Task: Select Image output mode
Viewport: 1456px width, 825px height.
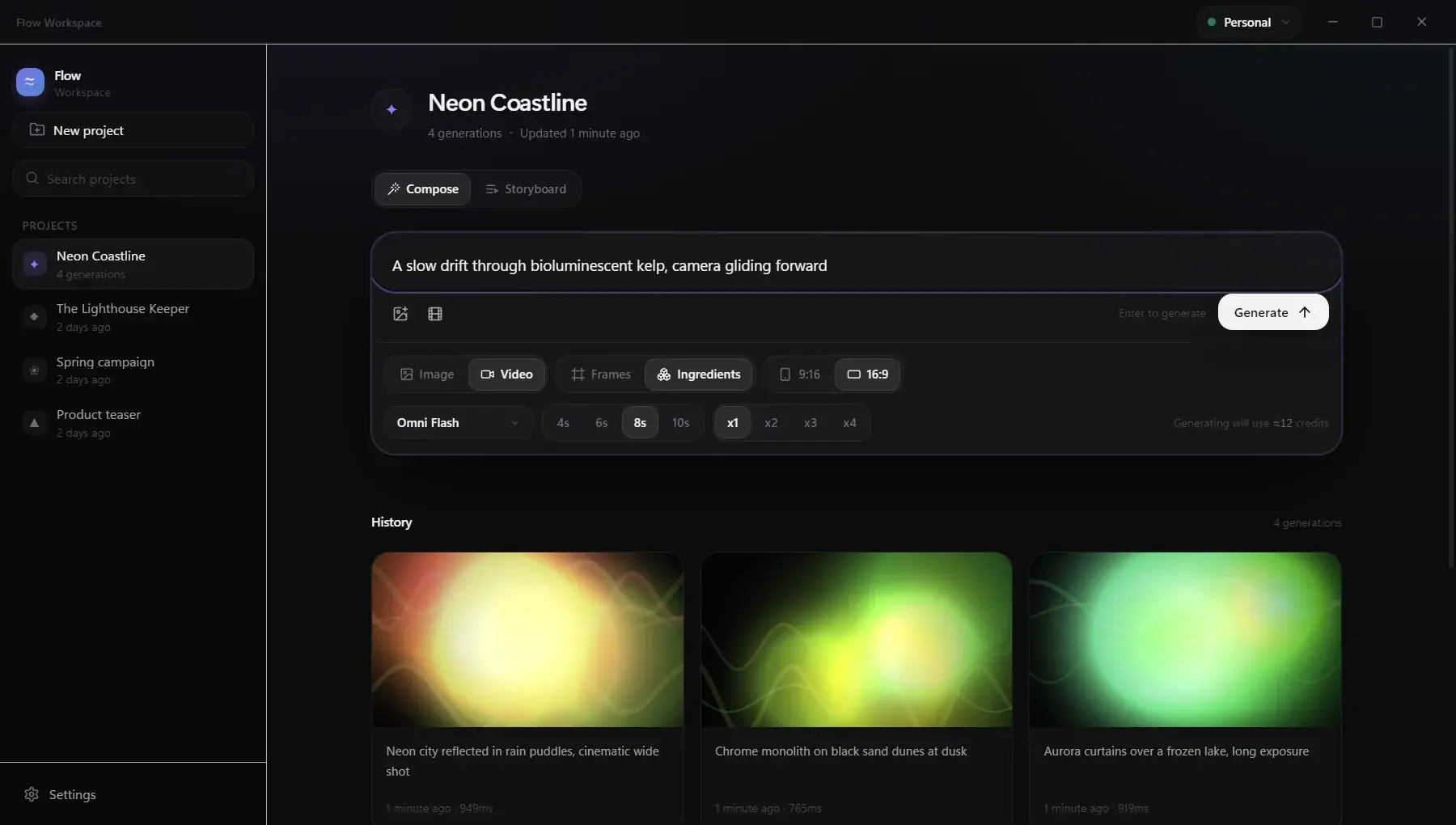Action: (x=427, y=374)
